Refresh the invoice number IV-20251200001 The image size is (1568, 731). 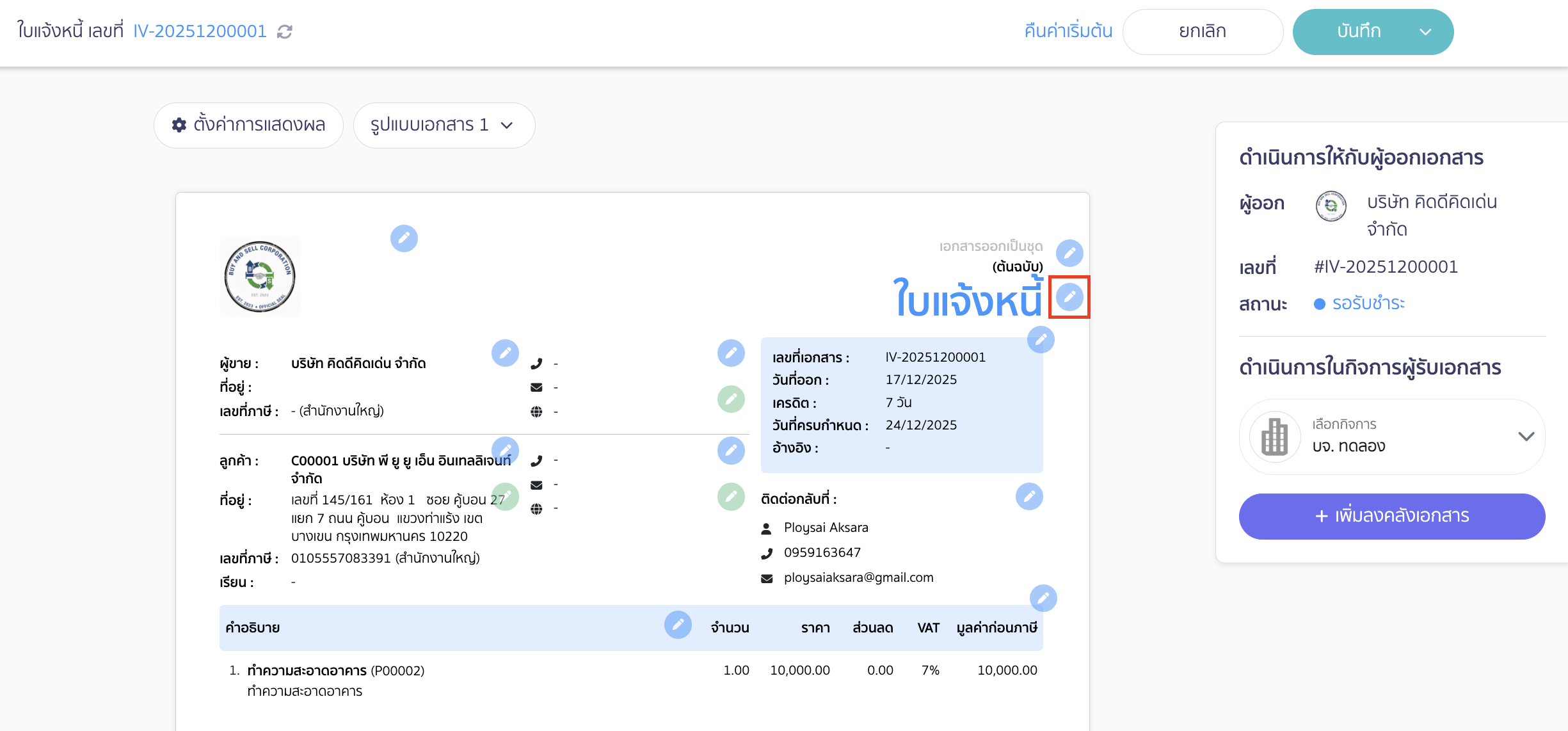point(285,31)
